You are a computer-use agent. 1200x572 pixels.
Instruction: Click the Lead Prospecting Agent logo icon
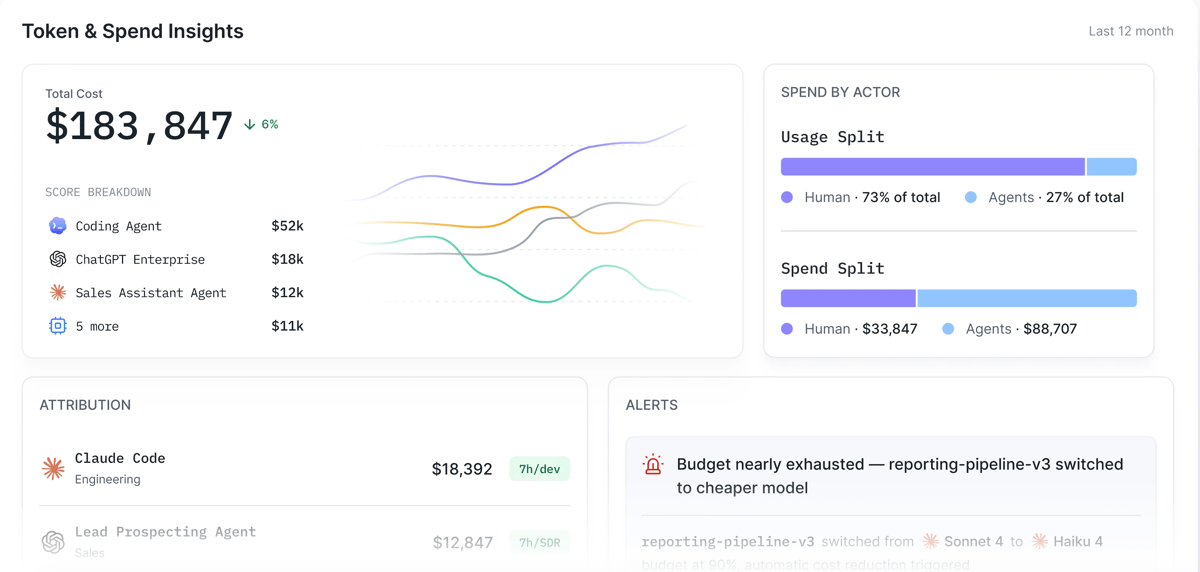[53, 541]
